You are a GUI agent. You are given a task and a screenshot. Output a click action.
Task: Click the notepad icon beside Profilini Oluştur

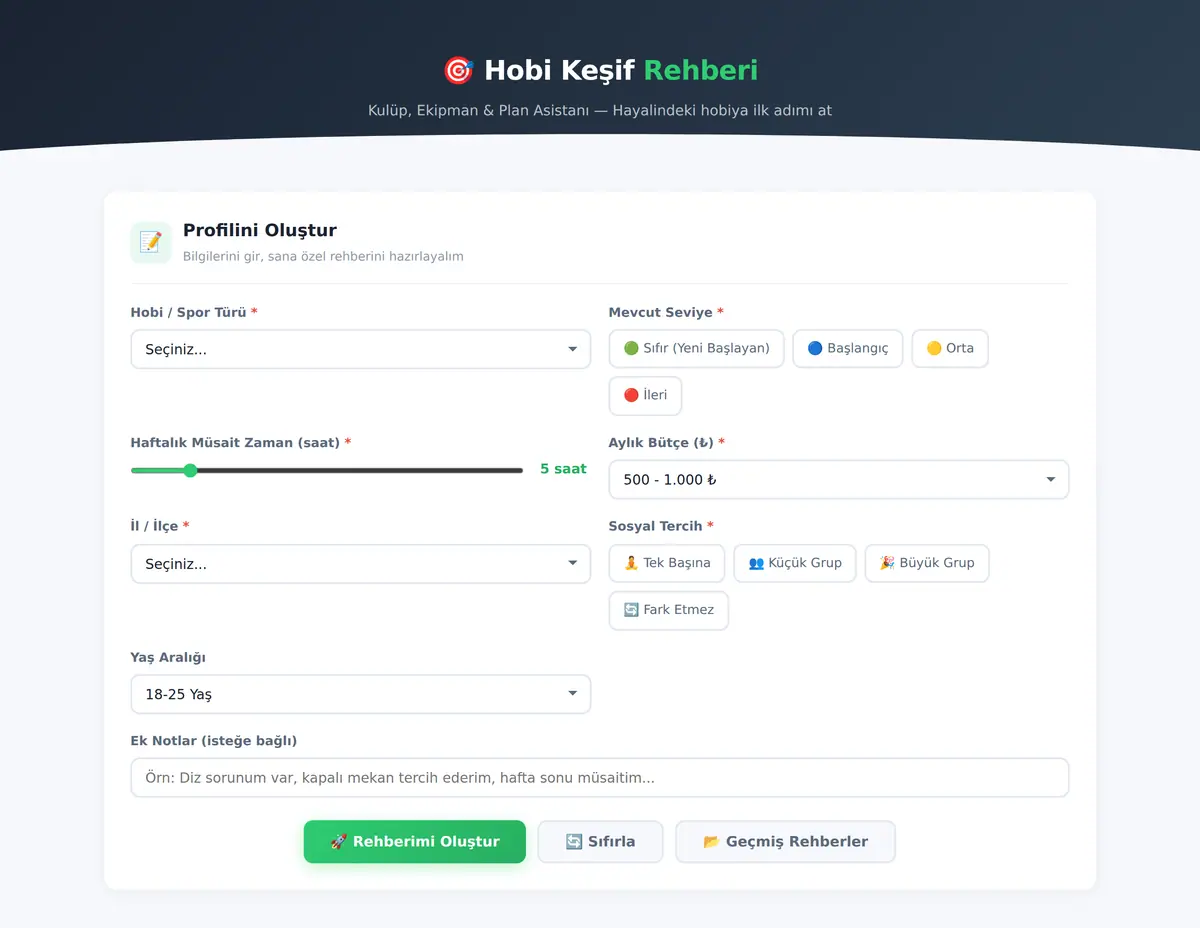151,242
